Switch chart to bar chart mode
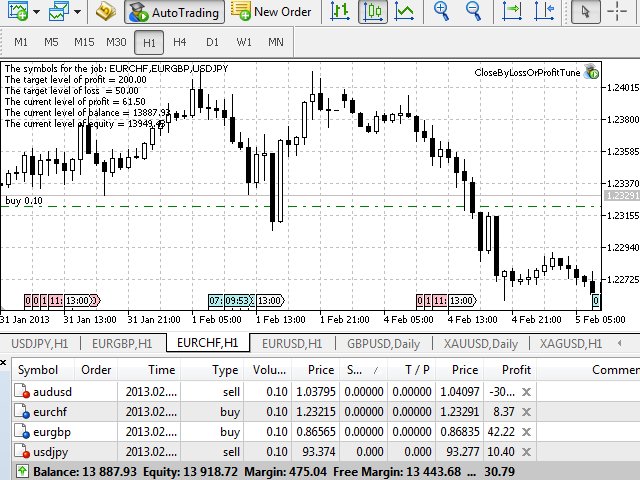 click(340, 12)
